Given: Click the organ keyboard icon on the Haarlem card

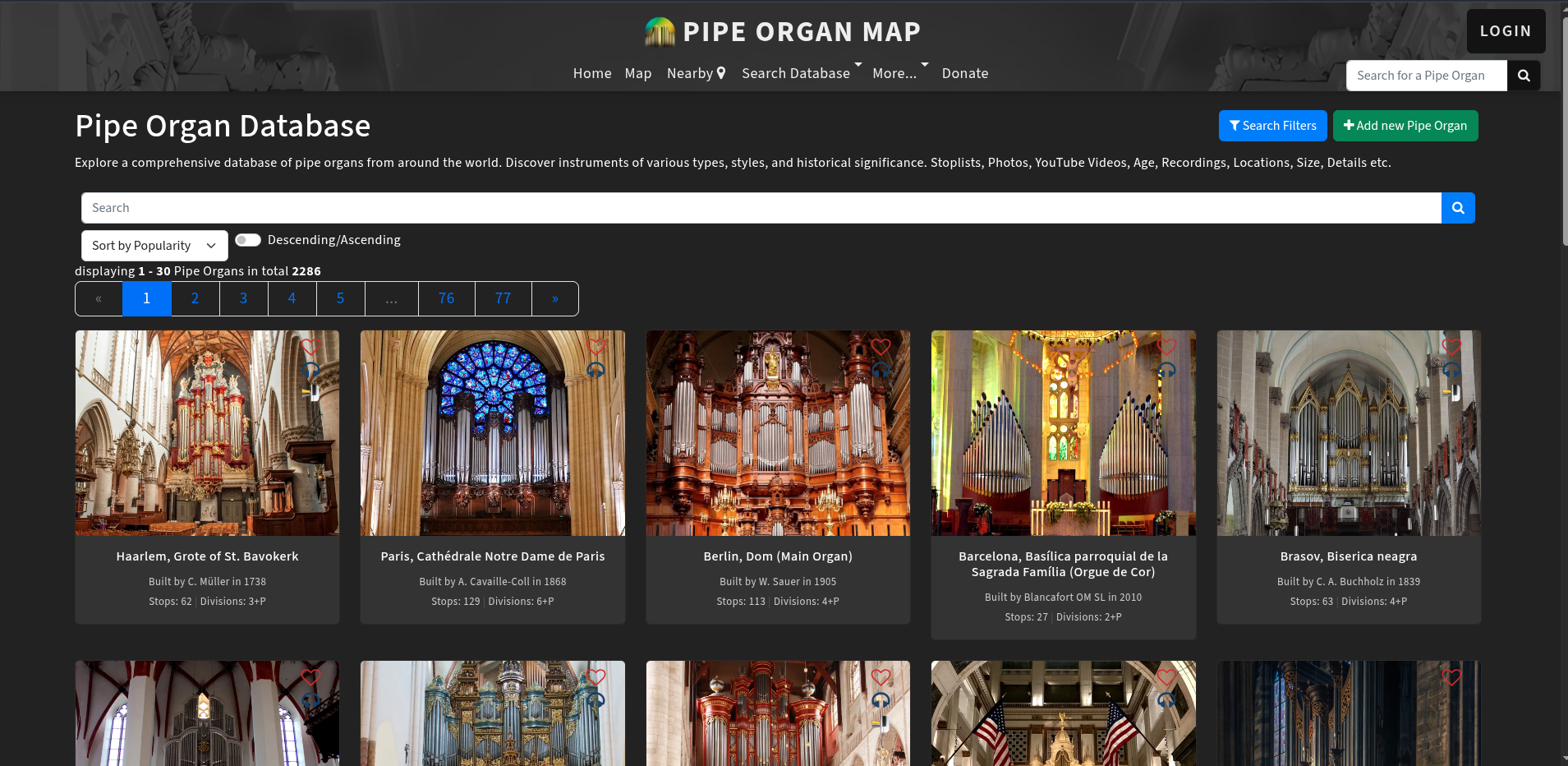Looking at the screenshot, I should 311,392.
